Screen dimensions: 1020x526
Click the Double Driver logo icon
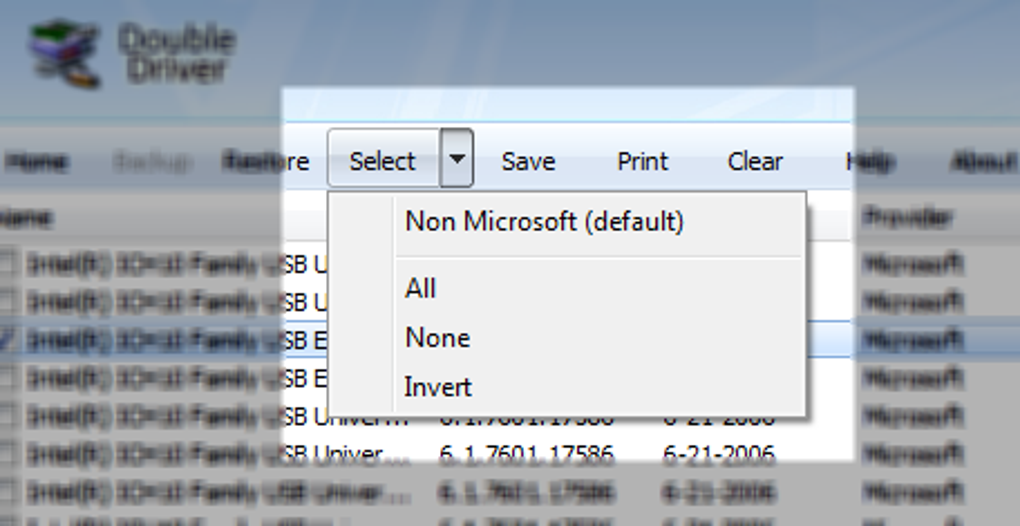tap(65, 55)
